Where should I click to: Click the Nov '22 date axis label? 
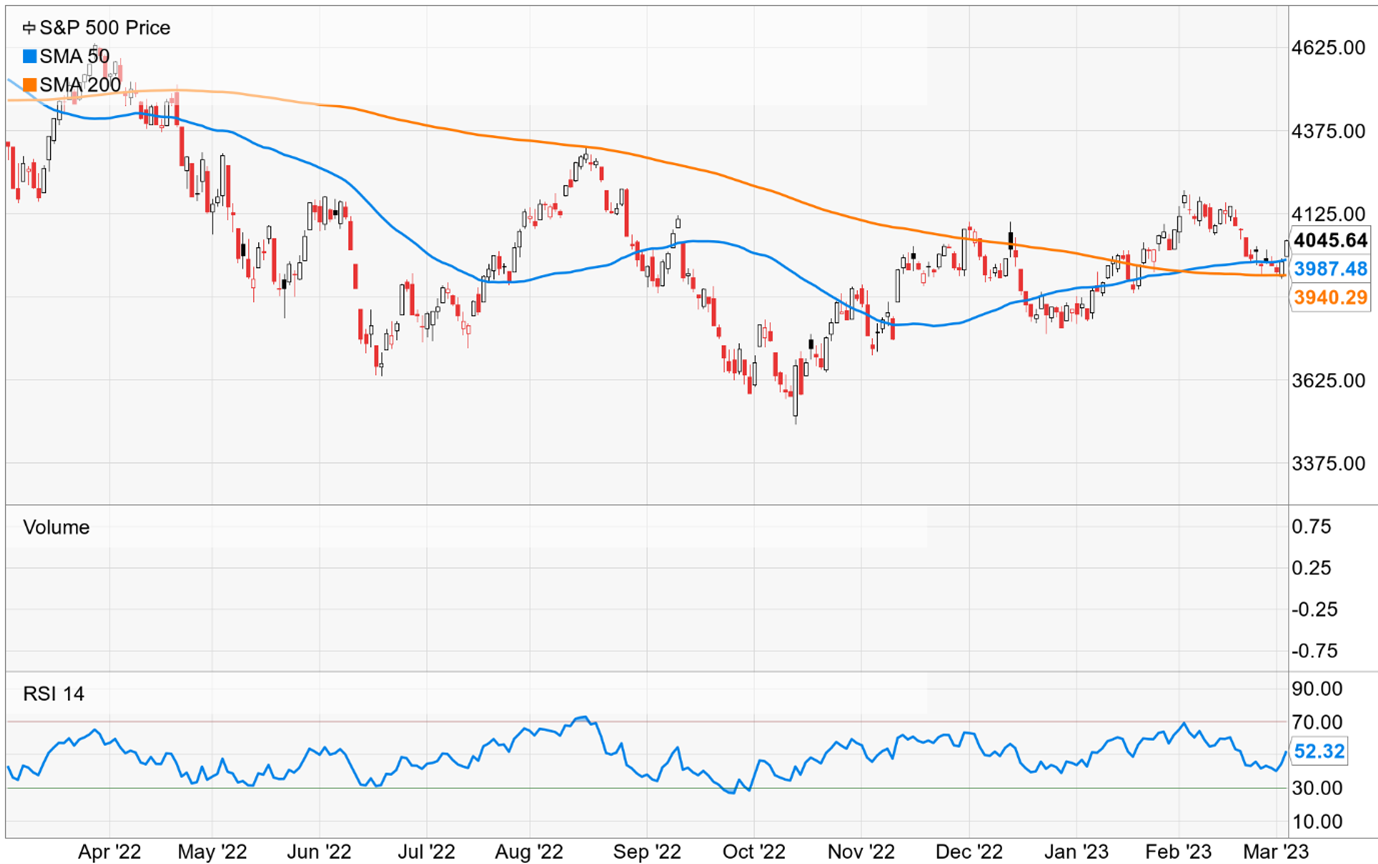pos(860,852)
